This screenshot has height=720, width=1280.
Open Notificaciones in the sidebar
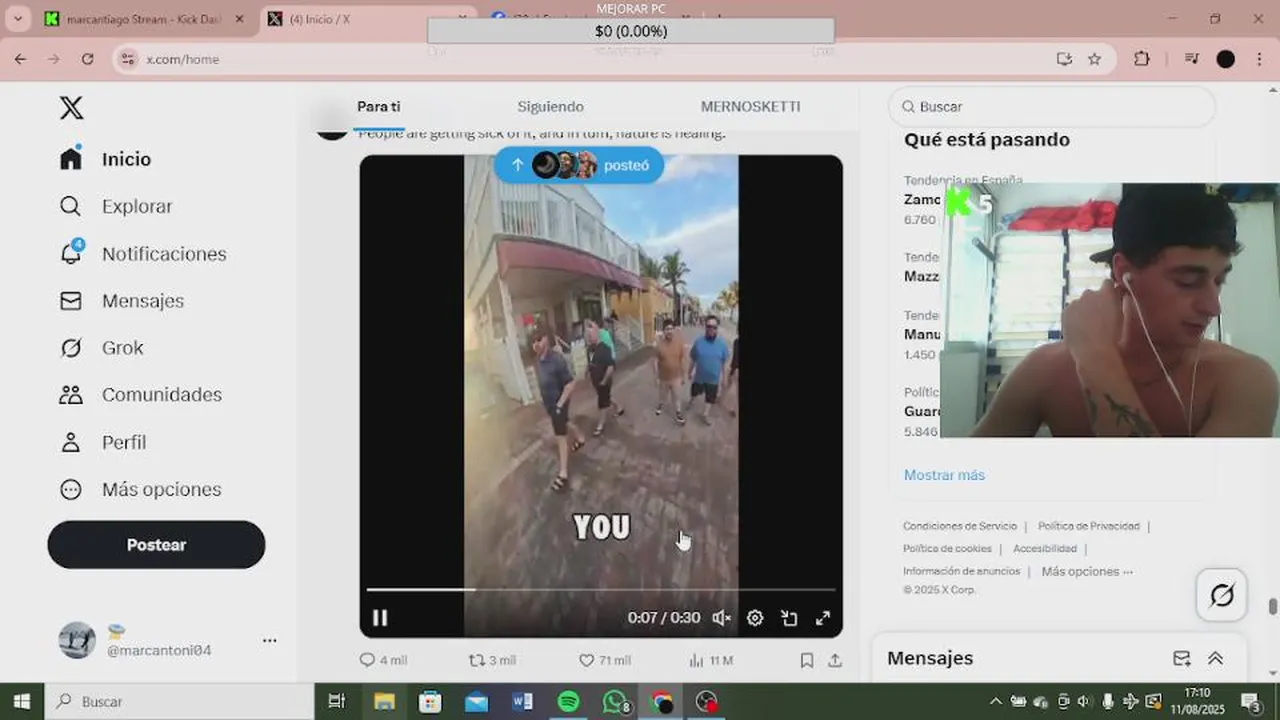click(x=143, y=254)
